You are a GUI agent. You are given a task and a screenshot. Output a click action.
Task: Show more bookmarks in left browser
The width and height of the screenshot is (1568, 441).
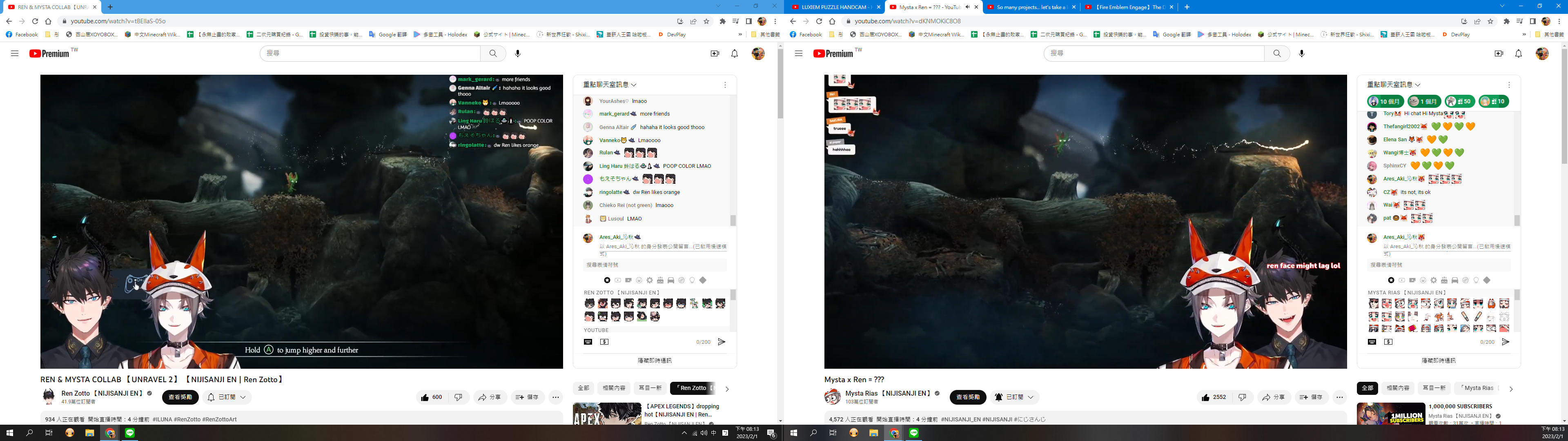[740, 35]
